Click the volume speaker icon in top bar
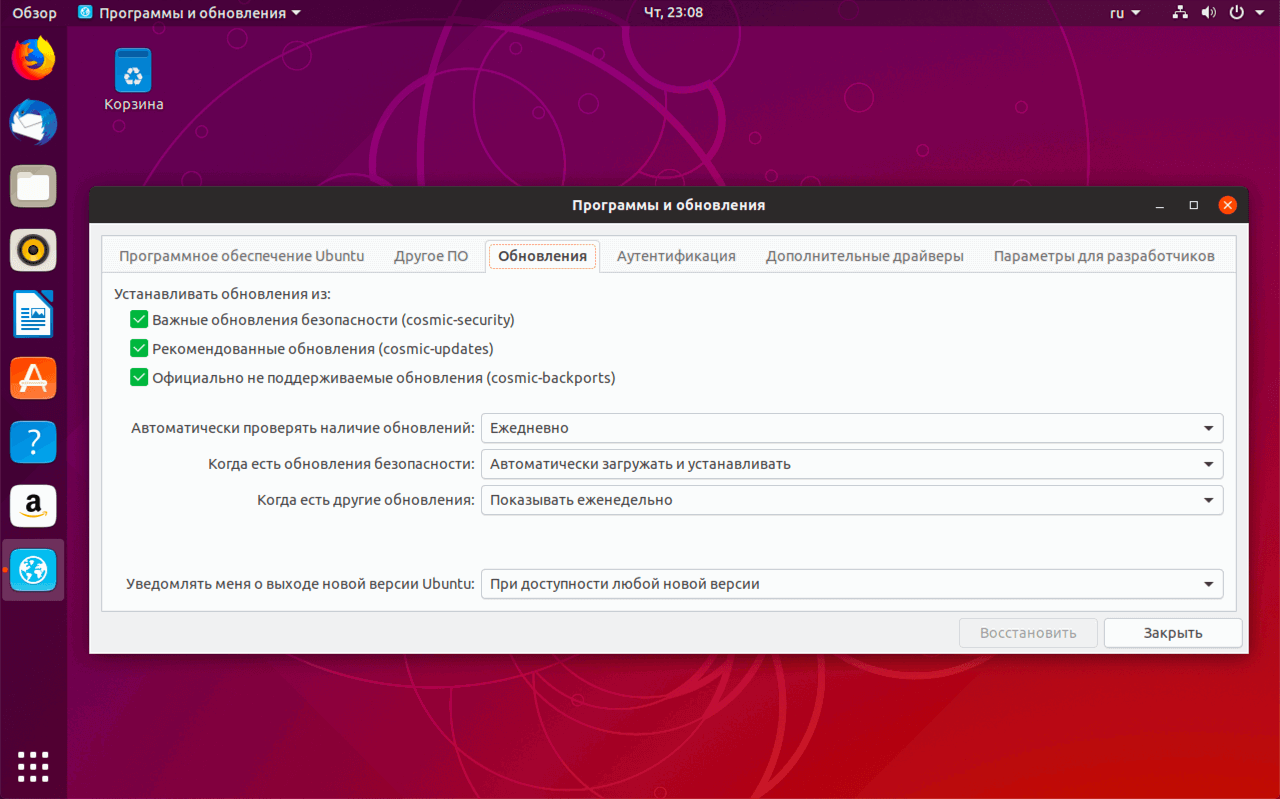The width and height of the screenshot is (1280, 799). point(1208,13)
